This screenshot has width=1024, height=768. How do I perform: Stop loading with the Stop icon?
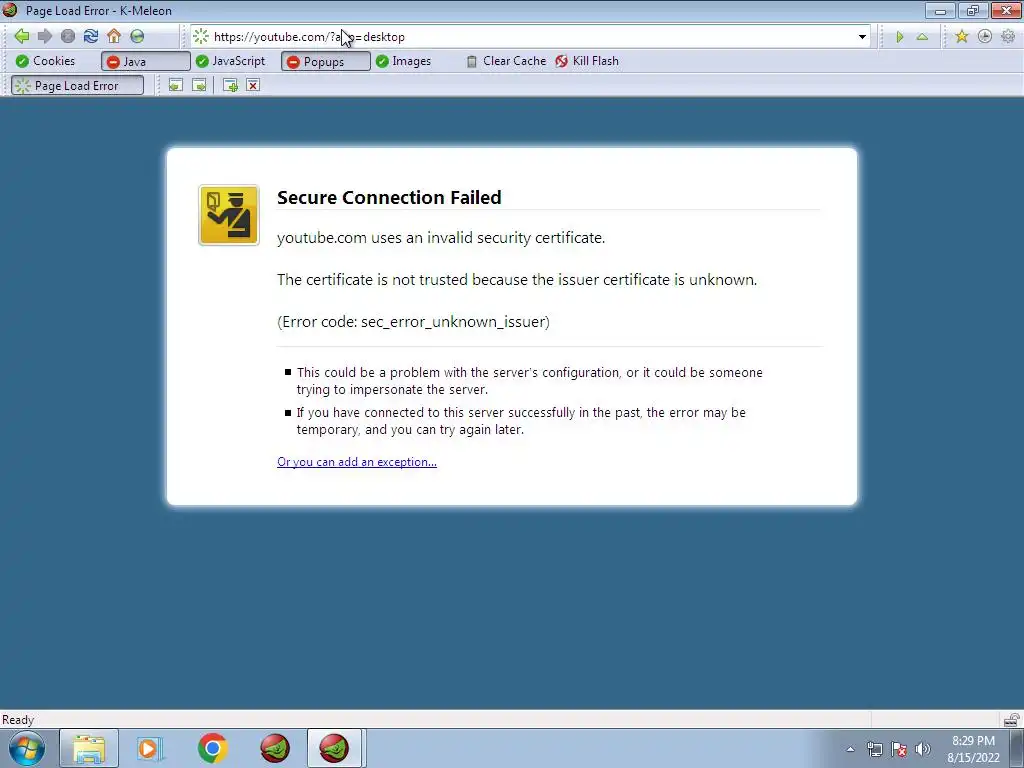click(67, 36)
